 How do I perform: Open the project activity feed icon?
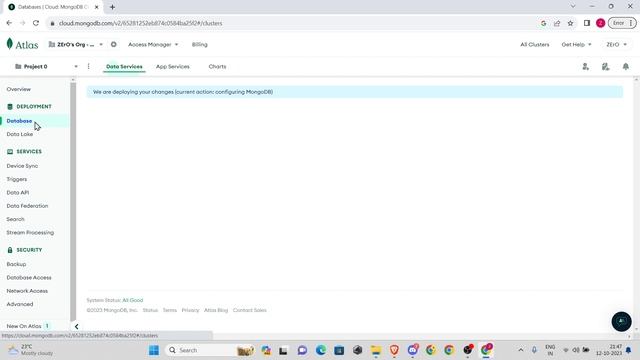605,67
